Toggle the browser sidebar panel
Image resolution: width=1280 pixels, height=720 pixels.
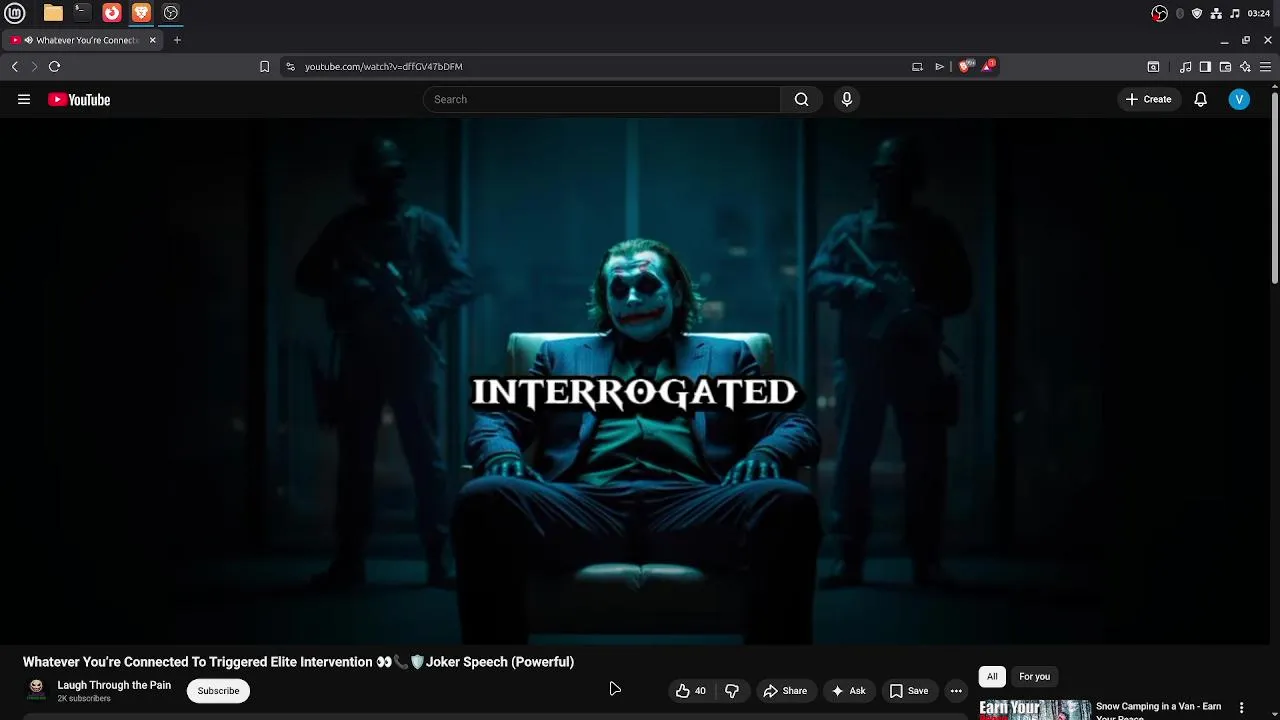click(1205, 67)
